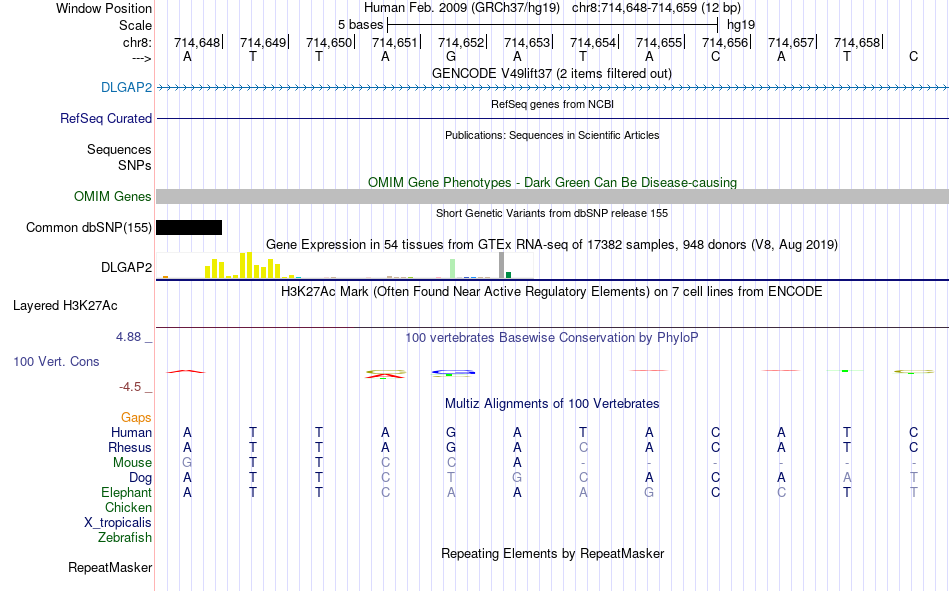Click the gray OMIM Genes bar
Image resolution: width=950 pixels, height=591 pixels.
coord(552,196)
